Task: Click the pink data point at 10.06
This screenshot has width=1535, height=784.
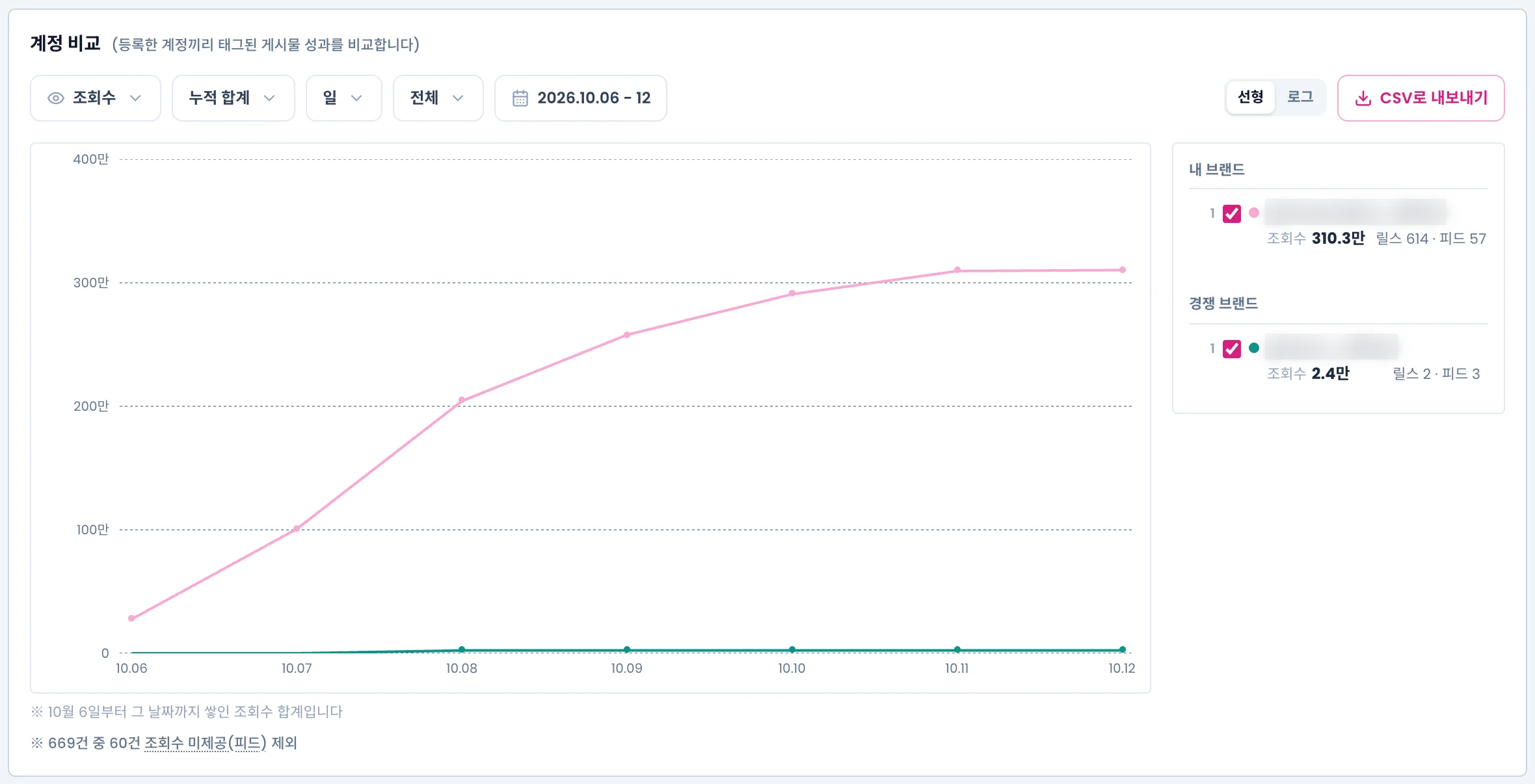Action: [x=131, y=618]
